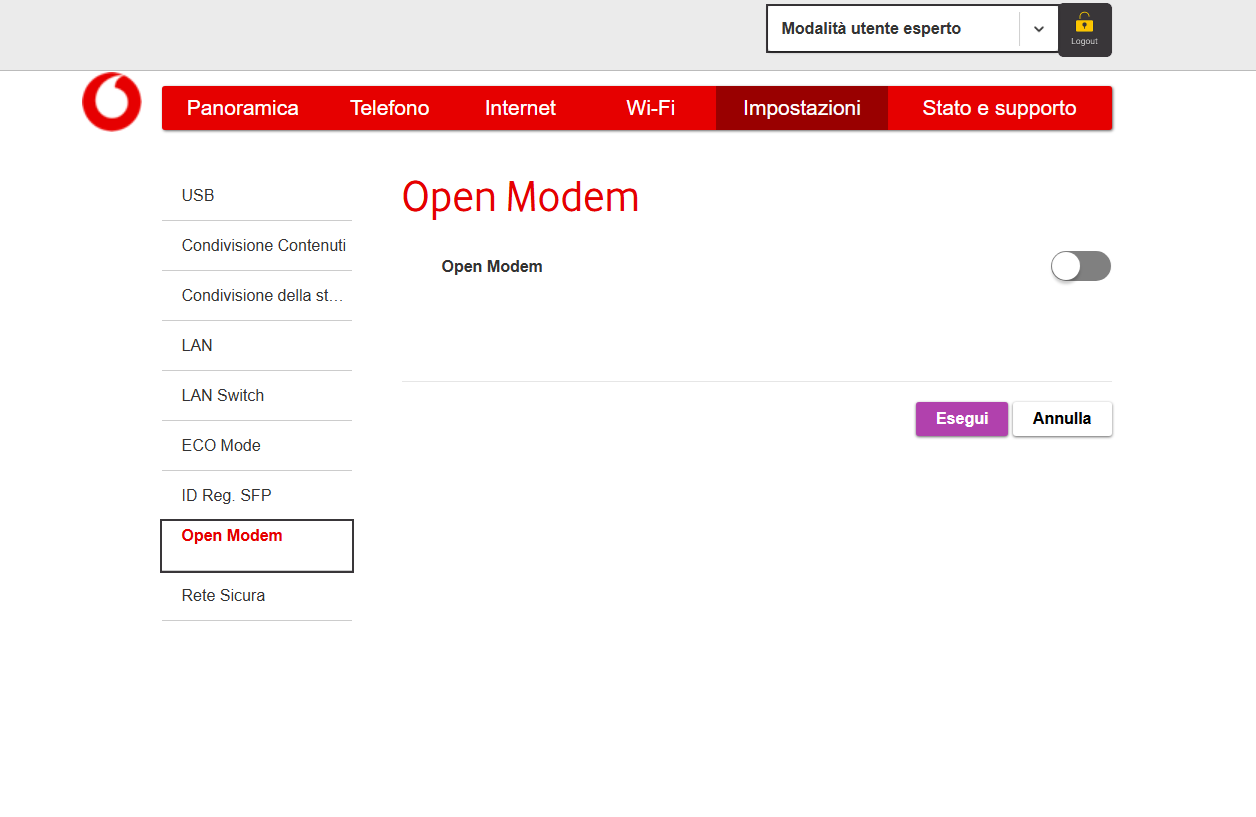Click the Vodafone logo icon

tap(112, 102)
